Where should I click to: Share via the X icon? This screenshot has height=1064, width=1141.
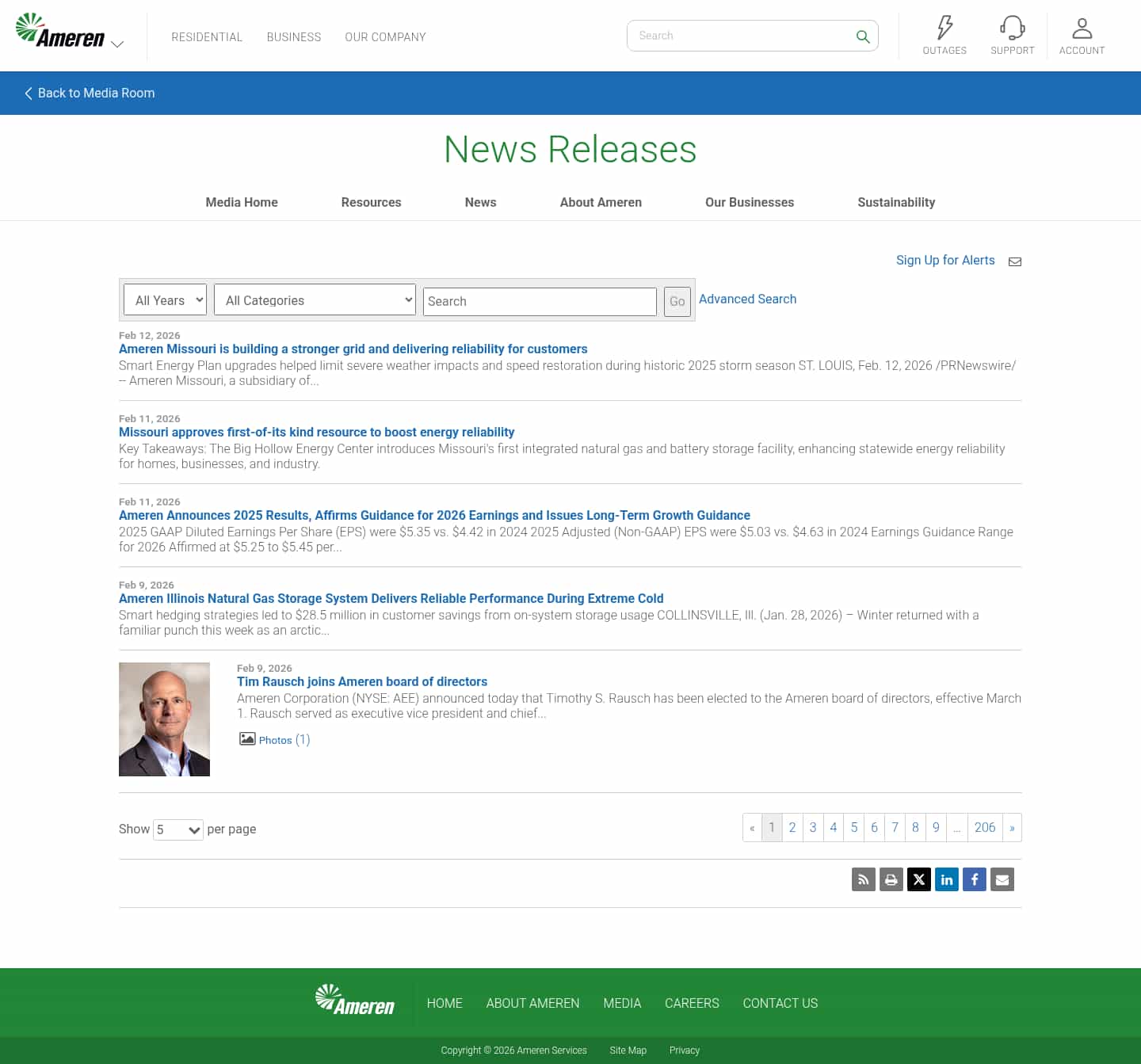(x=918, y=879)
